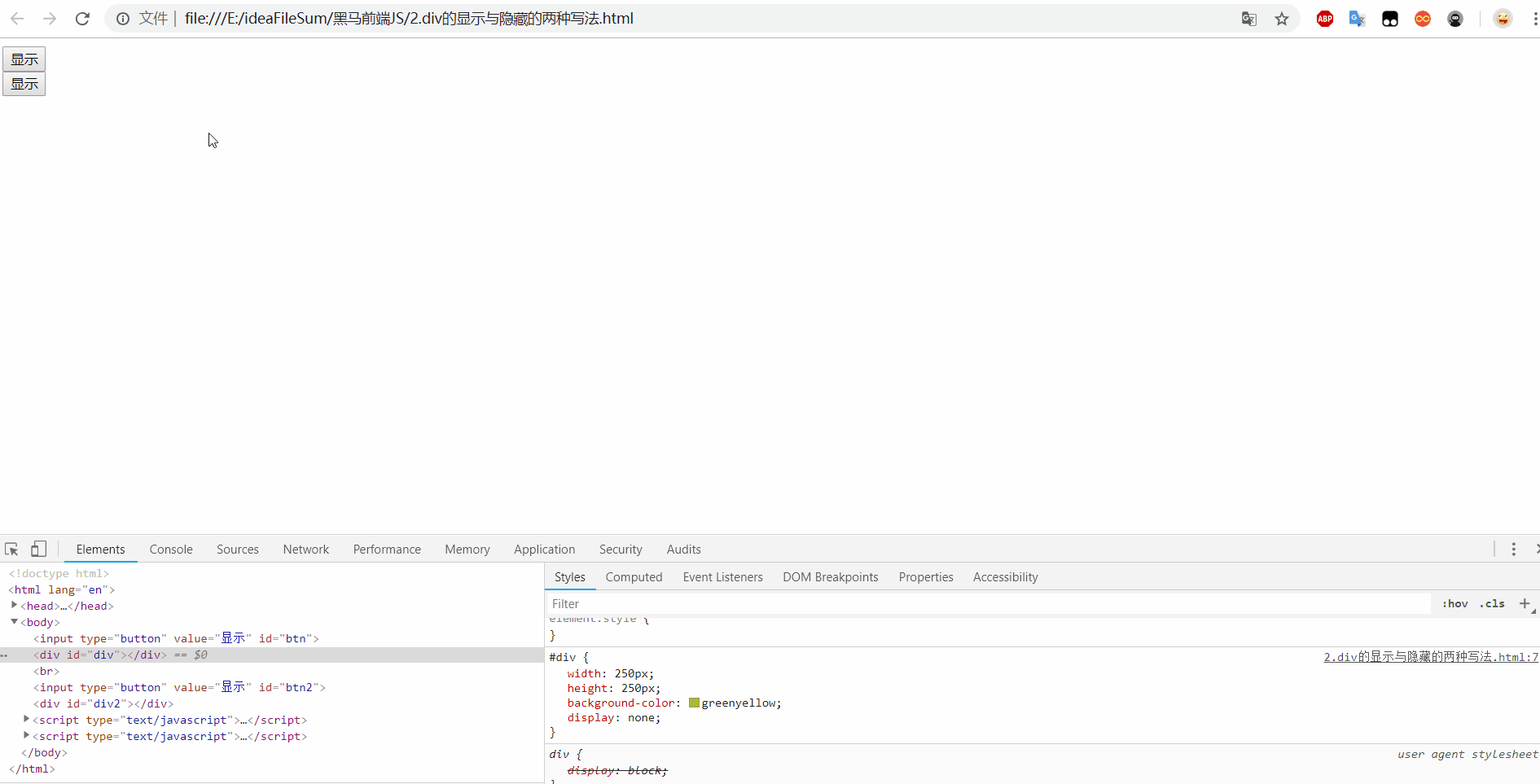Viewport: 1540px width, 784px height.
Task: Open greenyellow color swatch picker
Action: [x=694, y=703]
